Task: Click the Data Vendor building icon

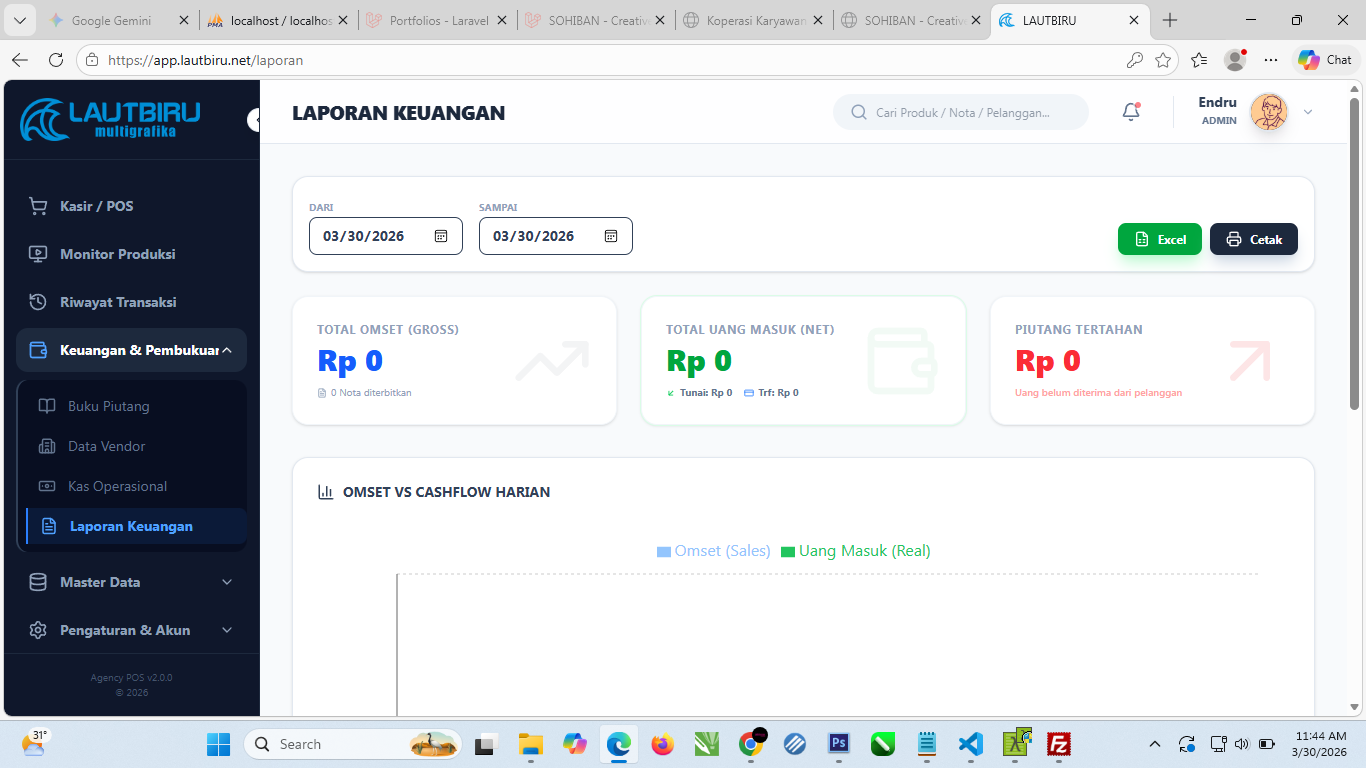Action: [49, 446]
